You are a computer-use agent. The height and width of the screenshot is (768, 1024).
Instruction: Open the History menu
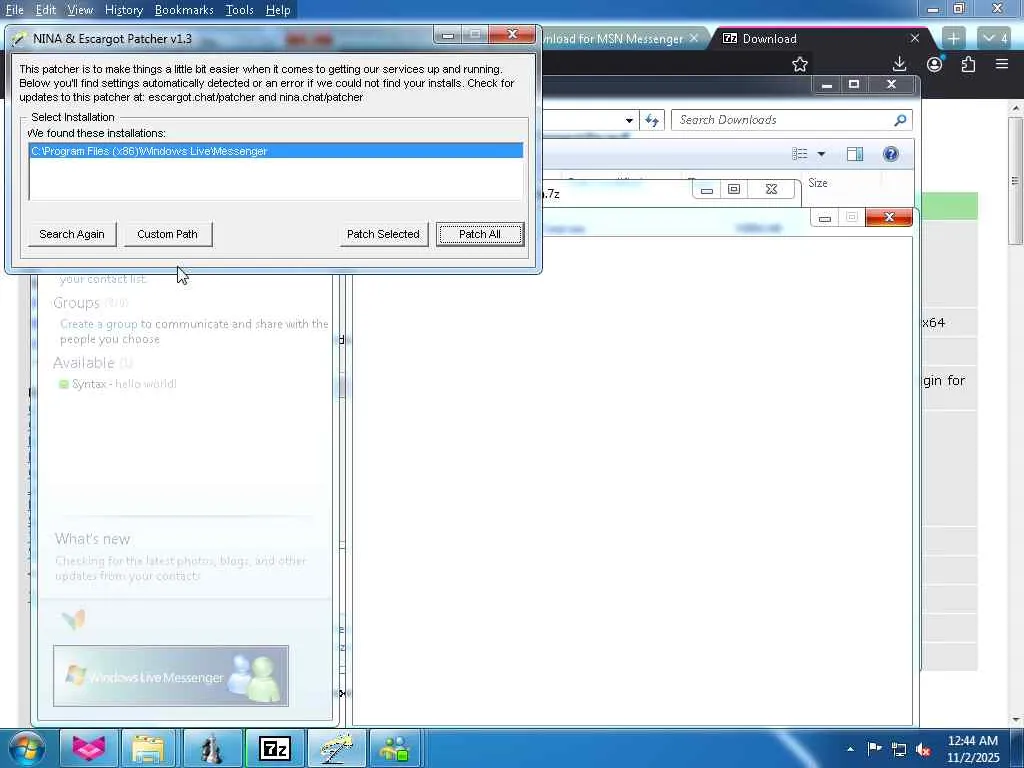click(123, 10)
